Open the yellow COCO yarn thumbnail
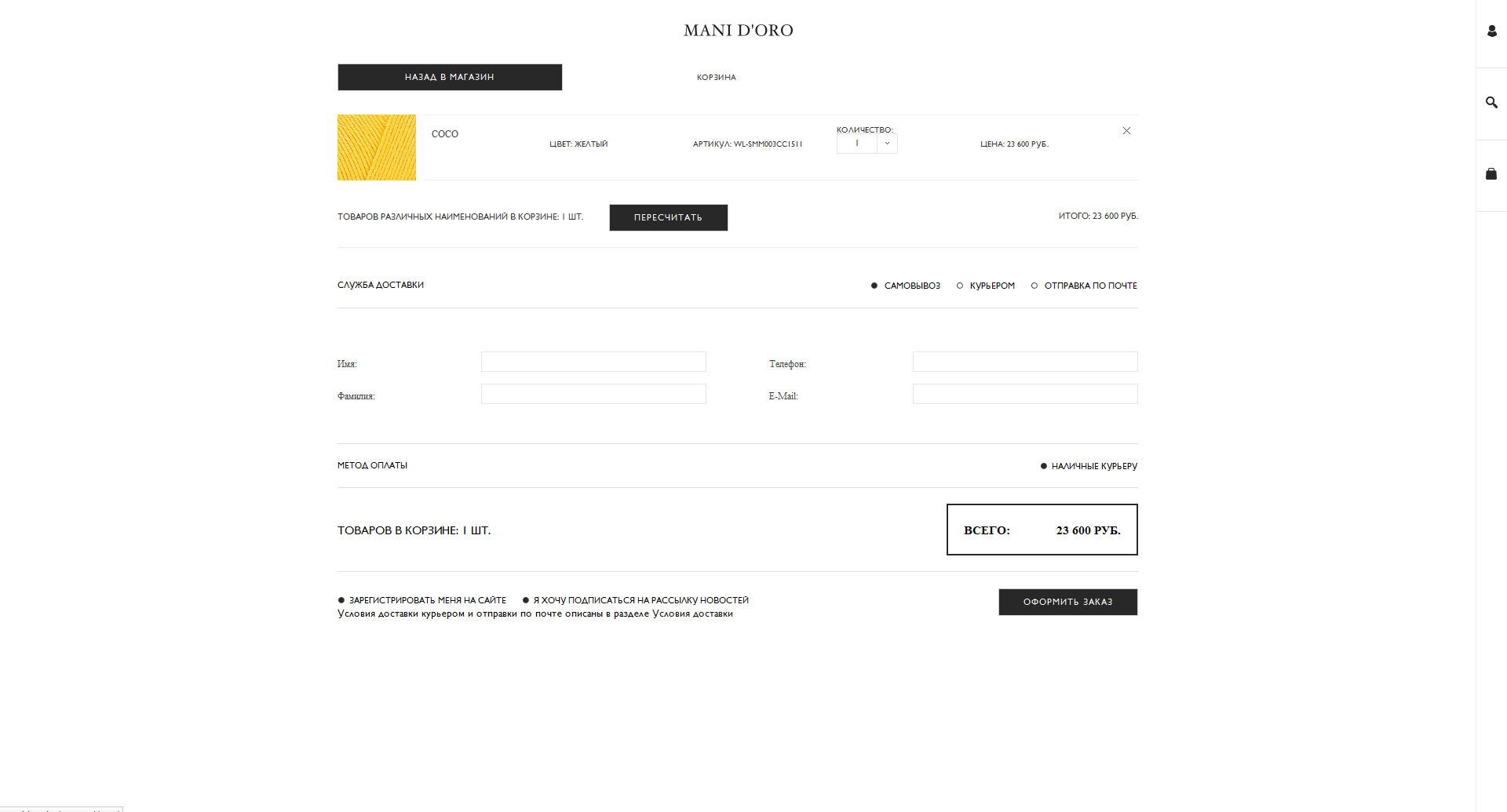 click(377, 147)
